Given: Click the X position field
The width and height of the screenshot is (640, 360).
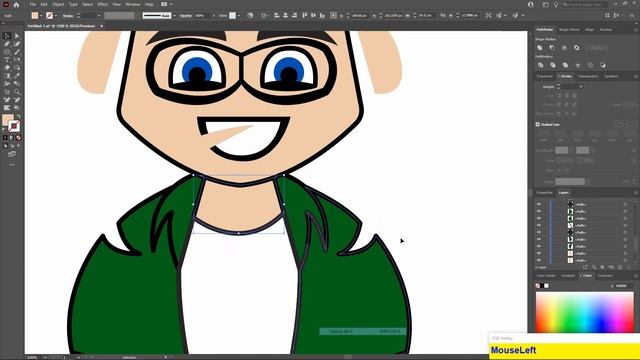Looking at the screenshot, I should [x=359, y=16].
